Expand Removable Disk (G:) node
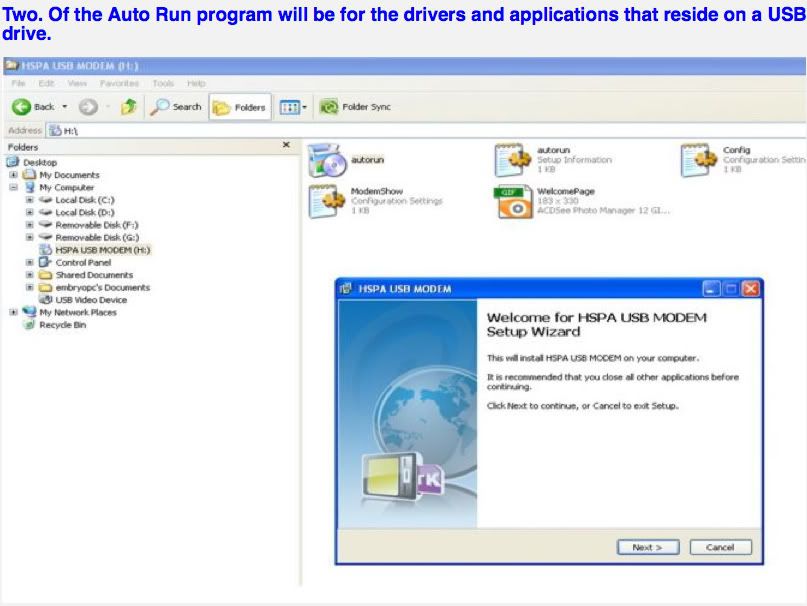This screenshot has width=807, height=606. [29, 237]
